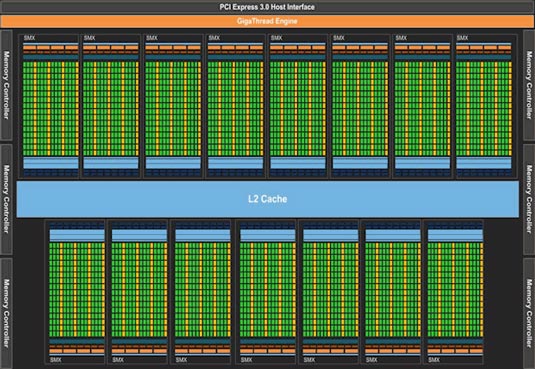
Task: Click the L2 Cache block
Action: (x=268, y=199)
